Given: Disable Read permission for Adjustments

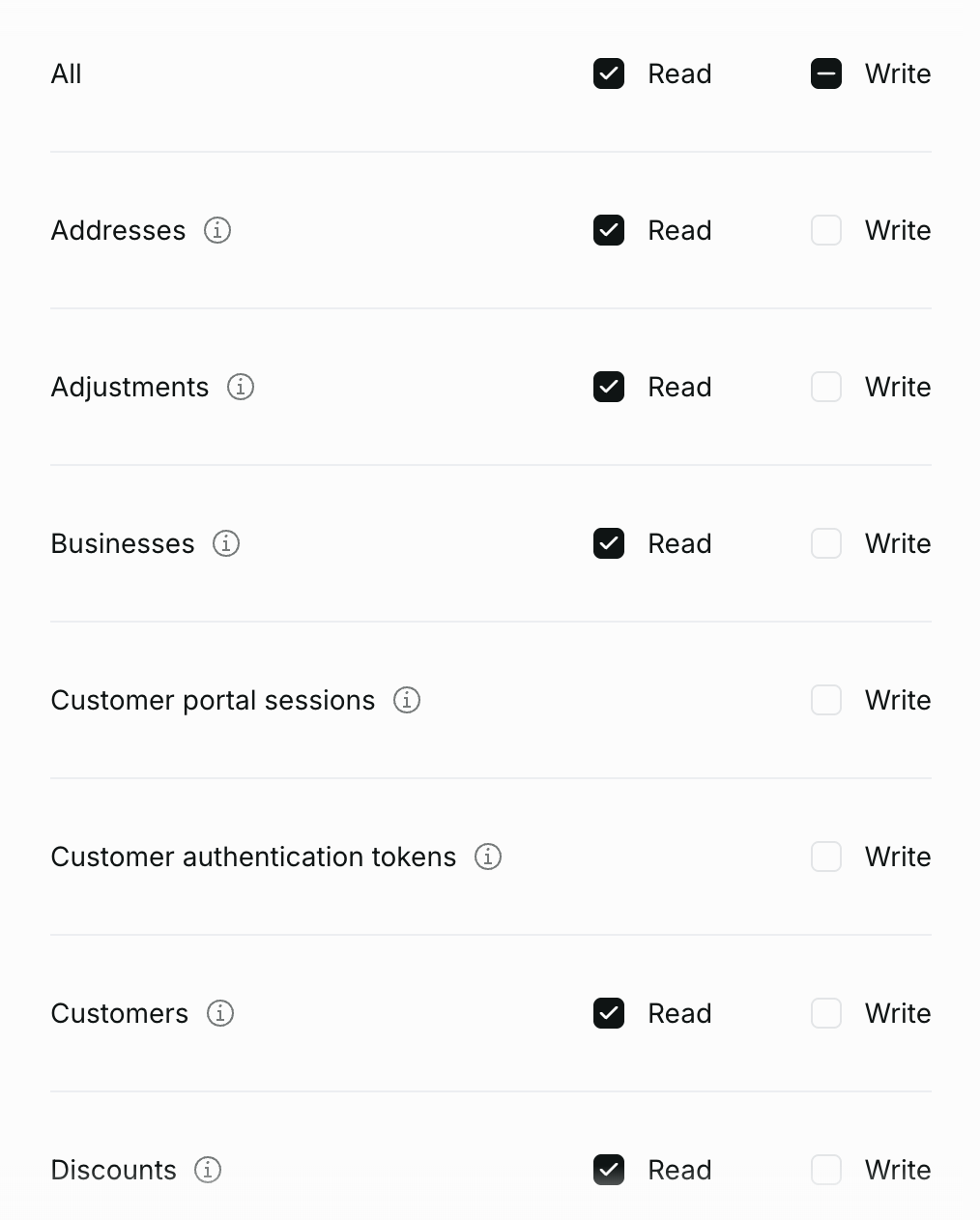Looking at the screenshot, I should [x=609, y=387].
